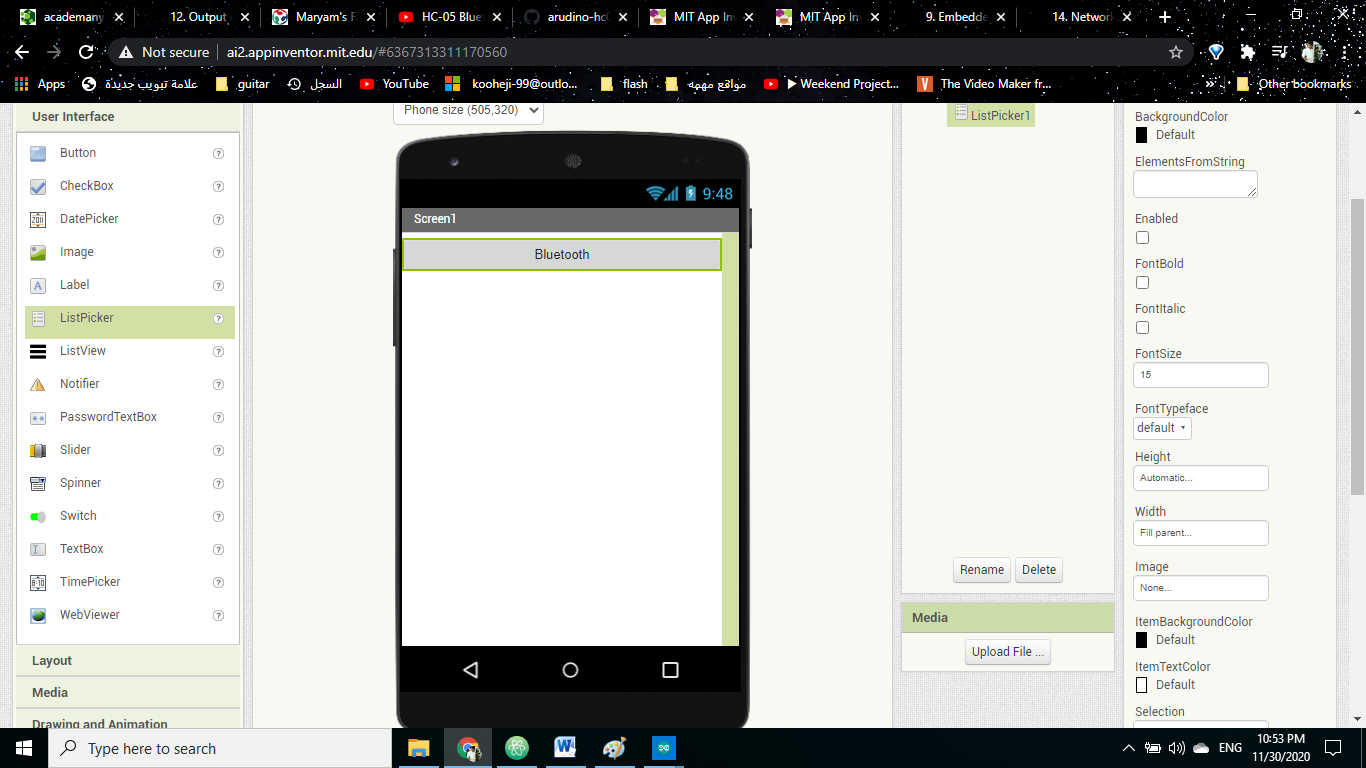Open the FontTypeface dropdown
Image resolution: width=1366 pixels, height=768 pixels.
coord(1161,427)
